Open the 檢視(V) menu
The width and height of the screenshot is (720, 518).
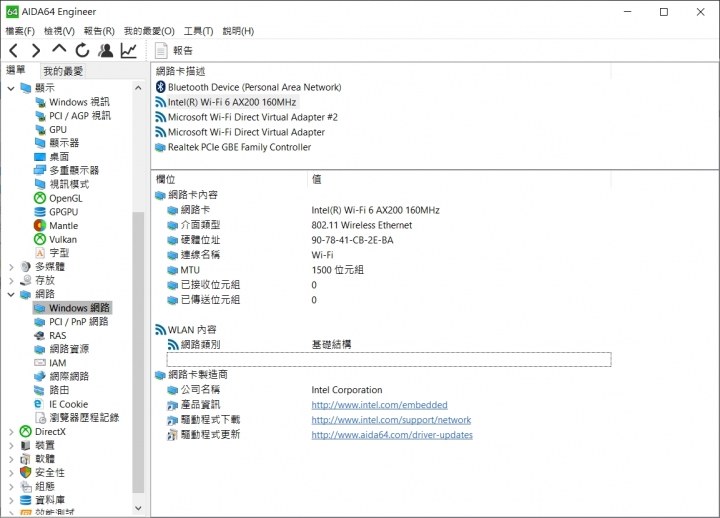click(x=59, y=31)
